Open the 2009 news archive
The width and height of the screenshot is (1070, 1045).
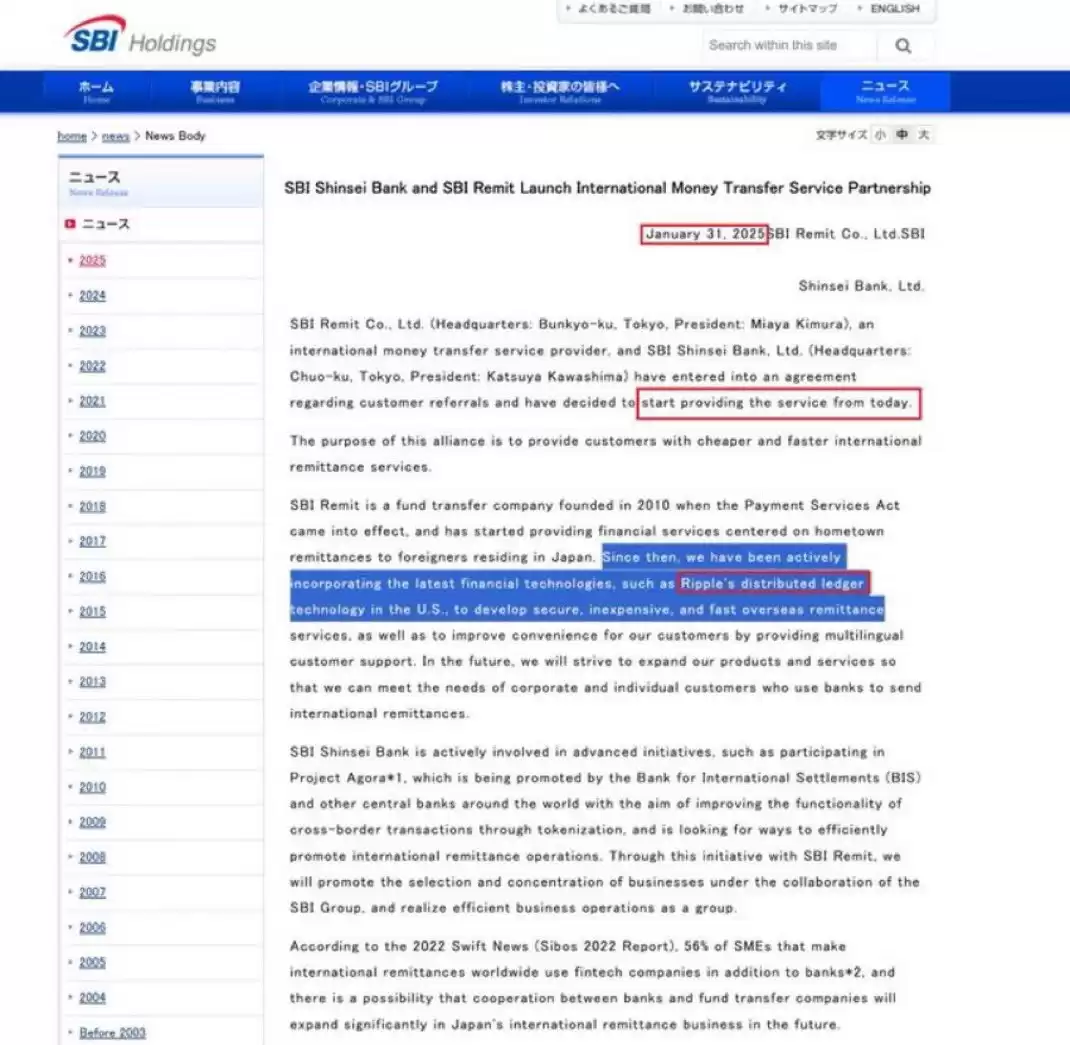[93, 822]
